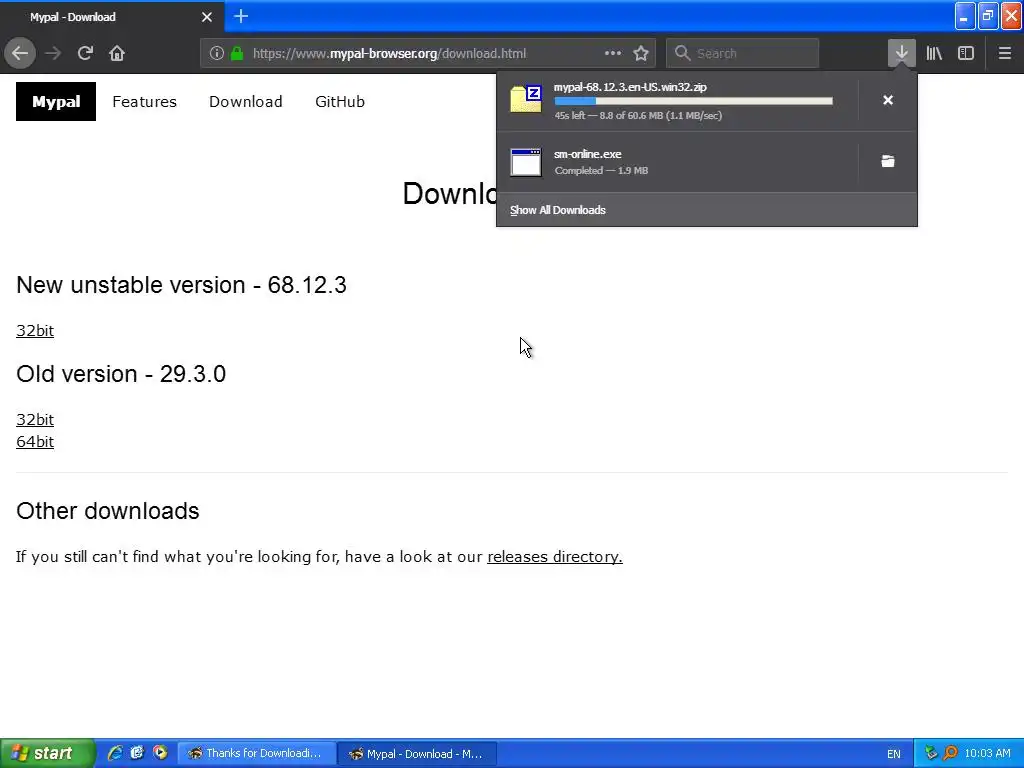Close the Mypal - Download tab

207,17
